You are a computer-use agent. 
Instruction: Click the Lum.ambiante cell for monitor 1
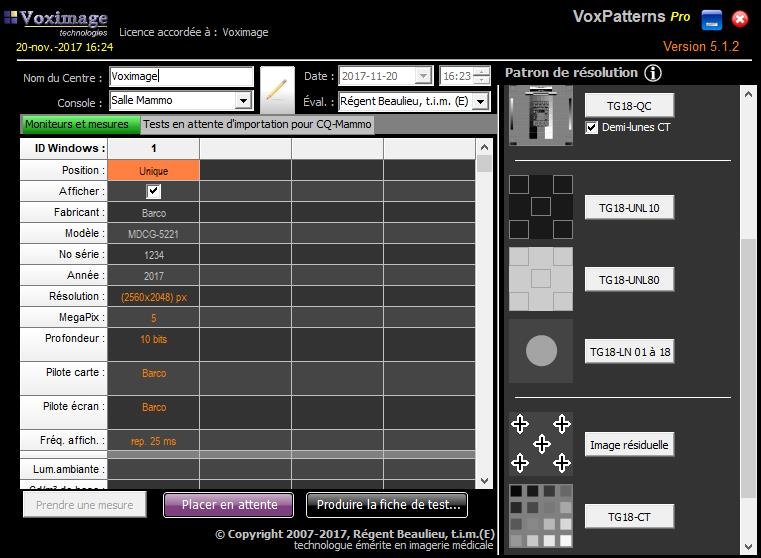(x=153, y=469)
